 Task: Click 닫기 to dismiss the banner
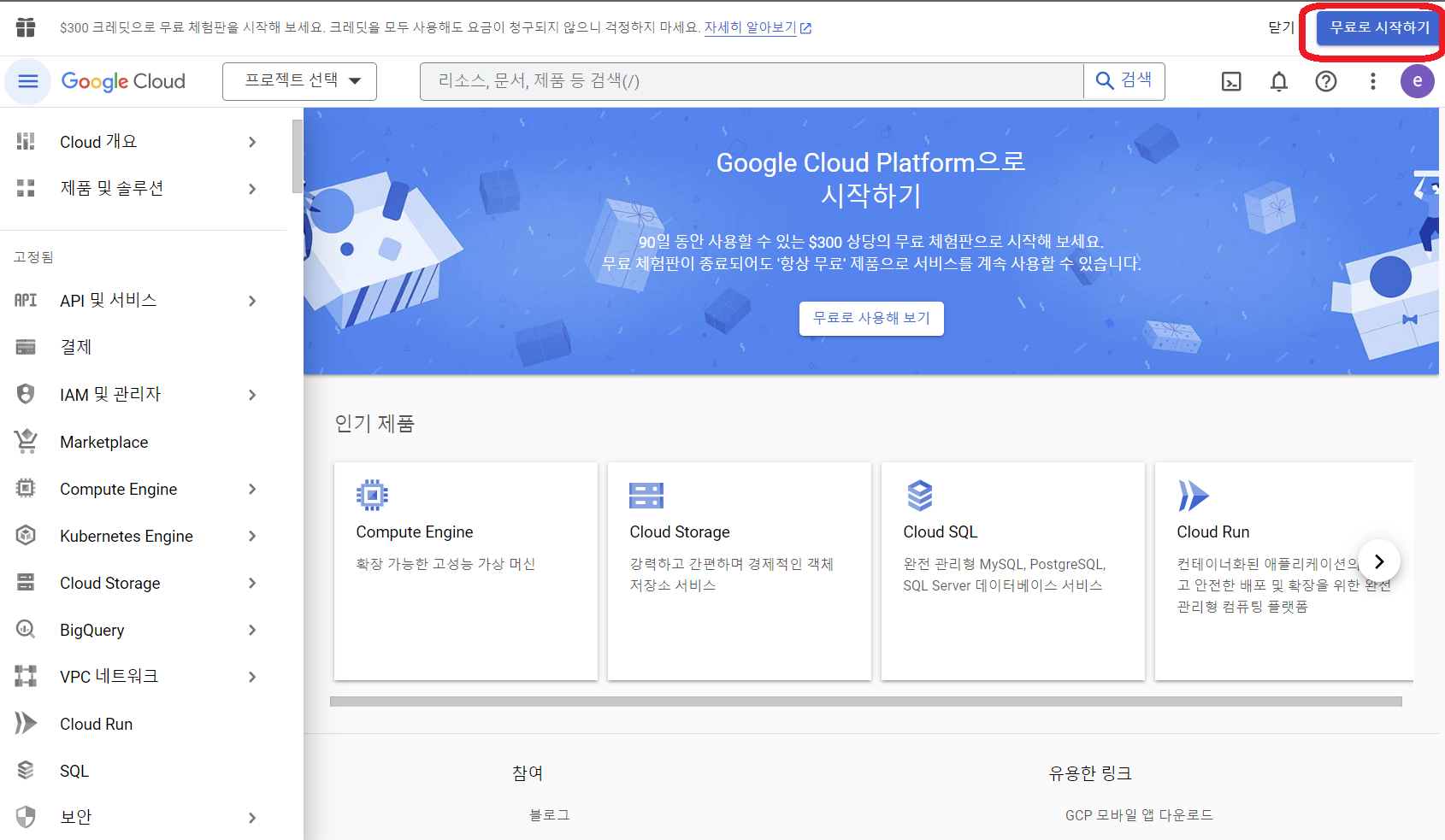click(x=1281, y=27)
